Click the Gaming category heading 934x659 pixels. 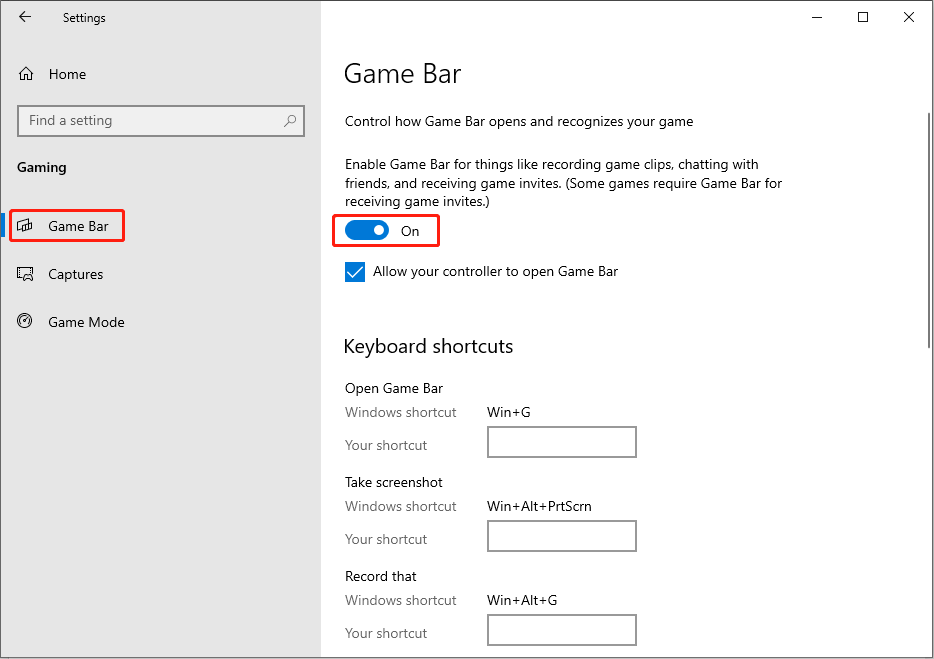click(x=42, y=167)
